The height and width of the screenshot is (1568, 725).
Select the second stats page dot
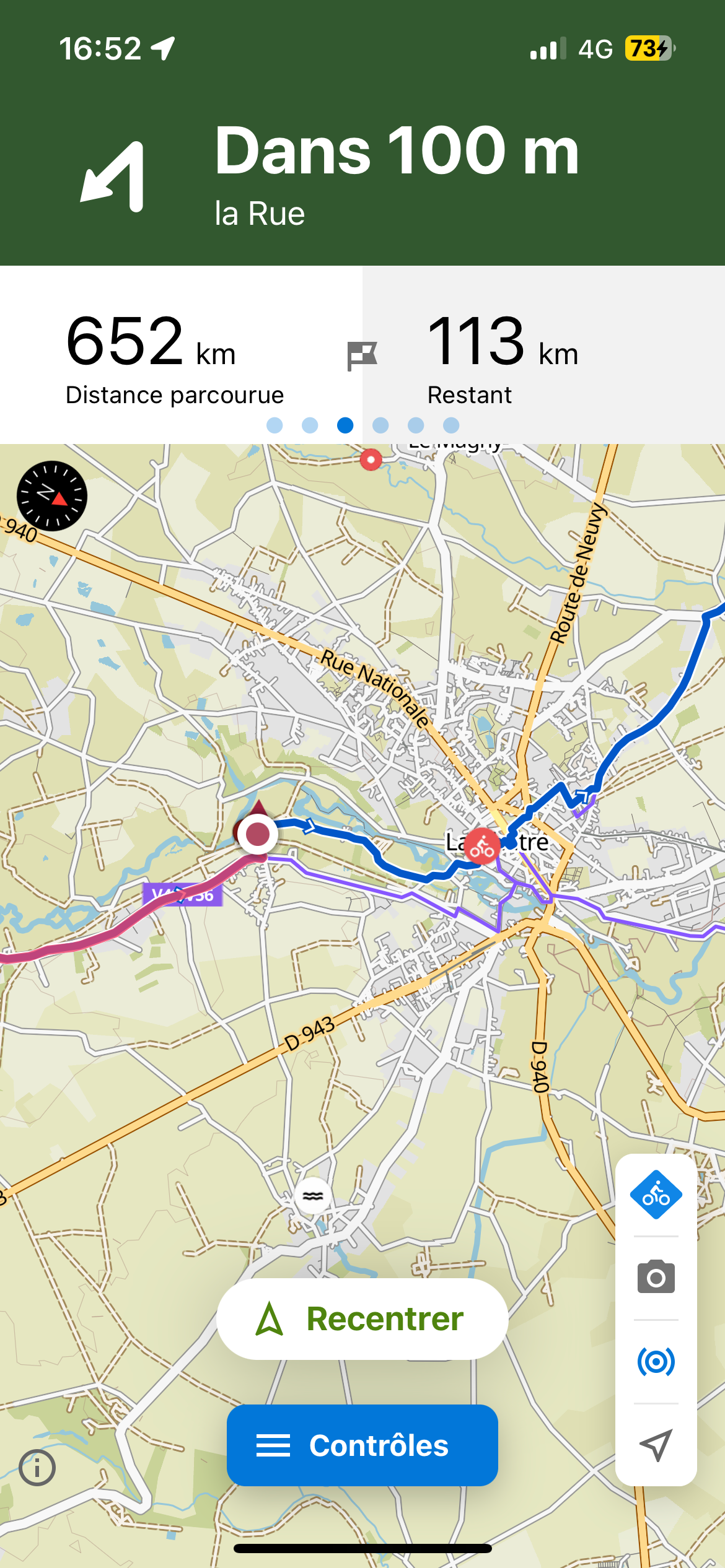pyautogui.click(x=310, y=425)
